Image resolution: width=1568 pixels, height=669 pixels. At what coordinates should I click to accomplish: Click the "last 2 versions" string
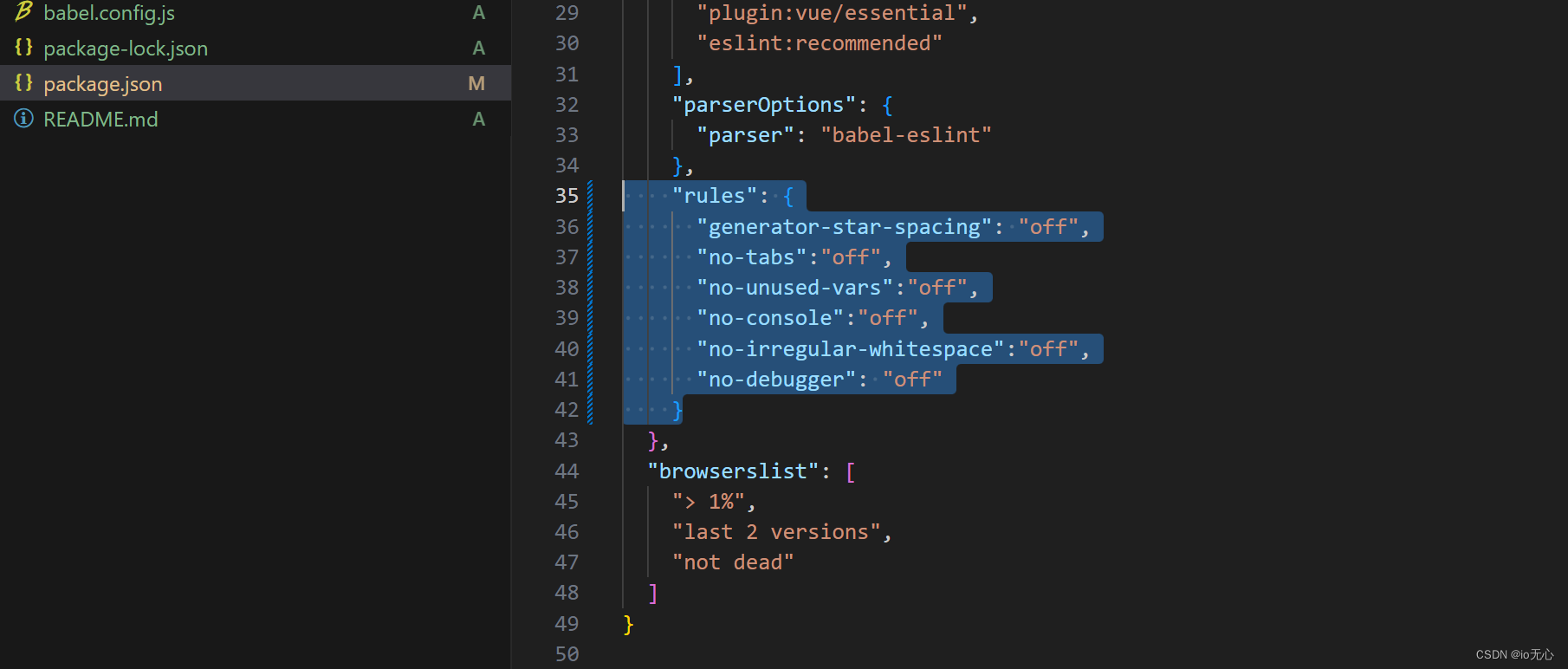(x=776, y=532)
